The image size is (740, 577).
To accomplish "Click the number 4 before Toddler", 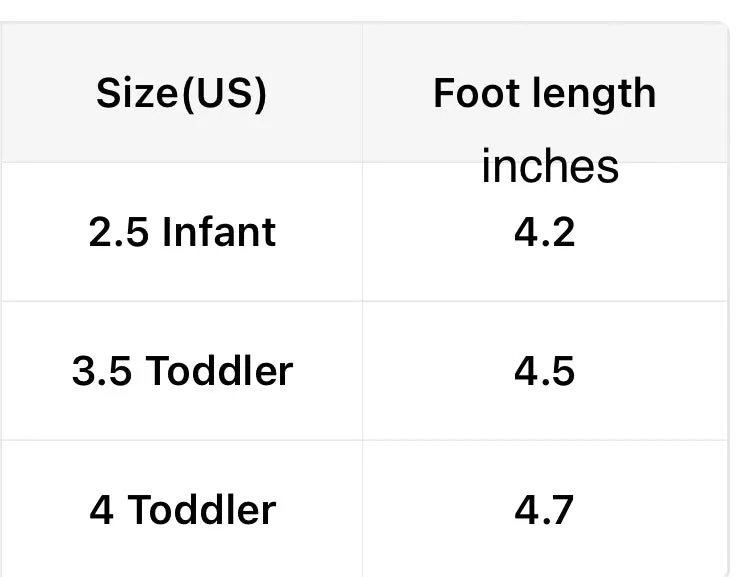I will 101,510.
